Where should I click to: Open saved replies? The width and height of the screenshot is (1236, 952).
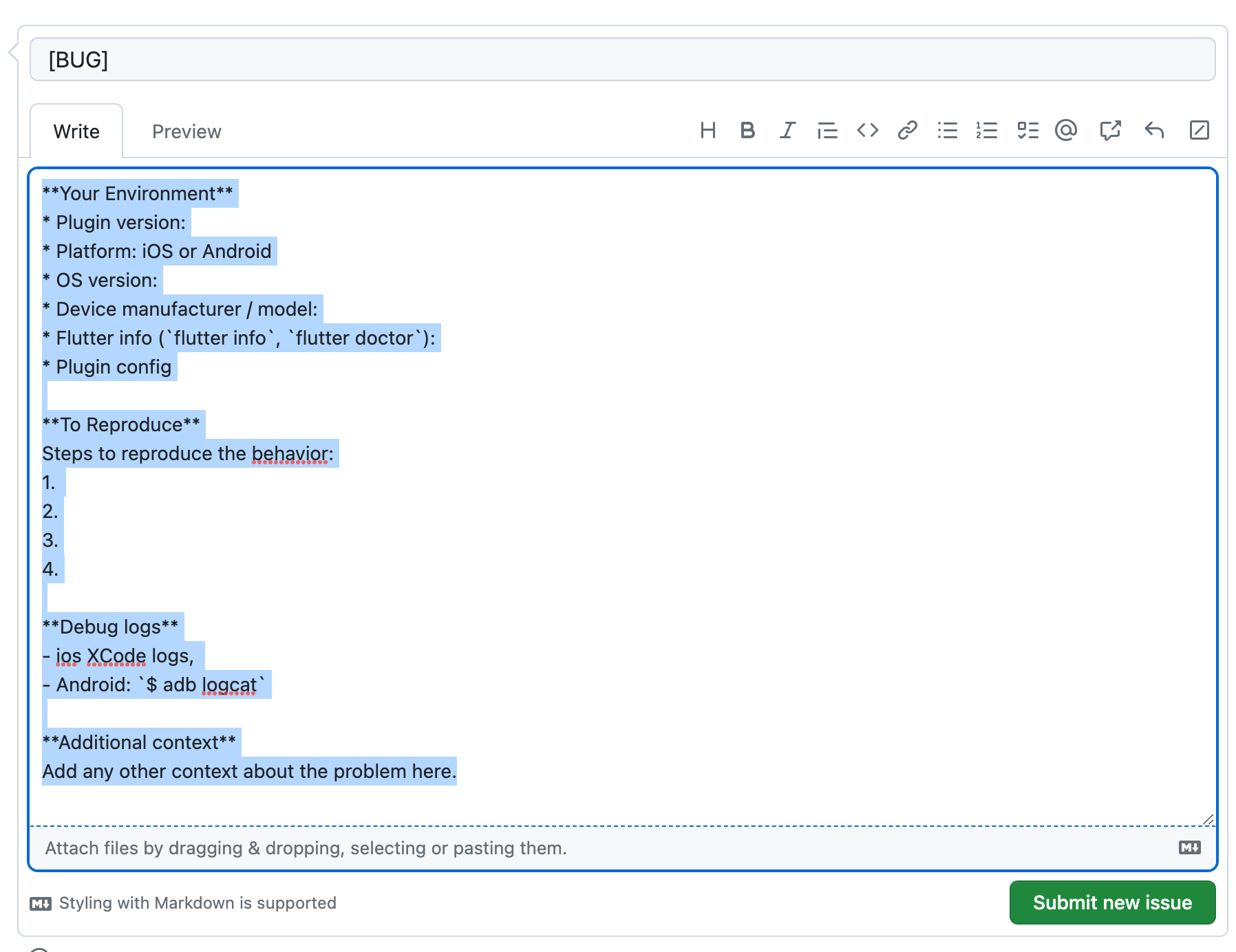1154,130
